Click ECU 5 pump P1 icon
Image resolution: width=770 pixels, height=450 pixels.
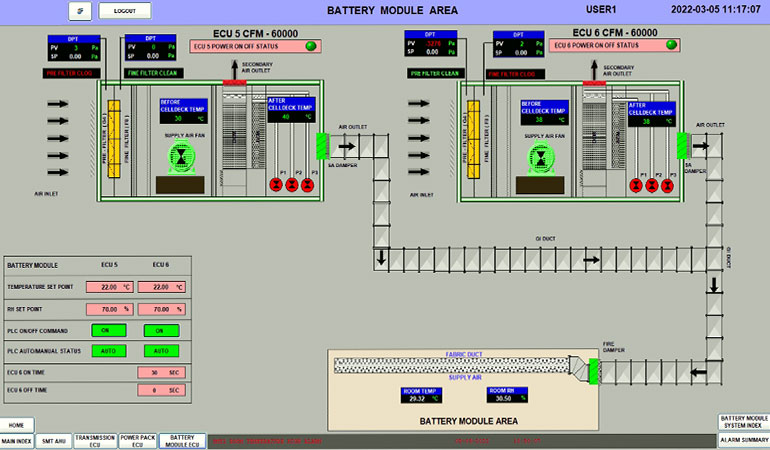[276, 185]
